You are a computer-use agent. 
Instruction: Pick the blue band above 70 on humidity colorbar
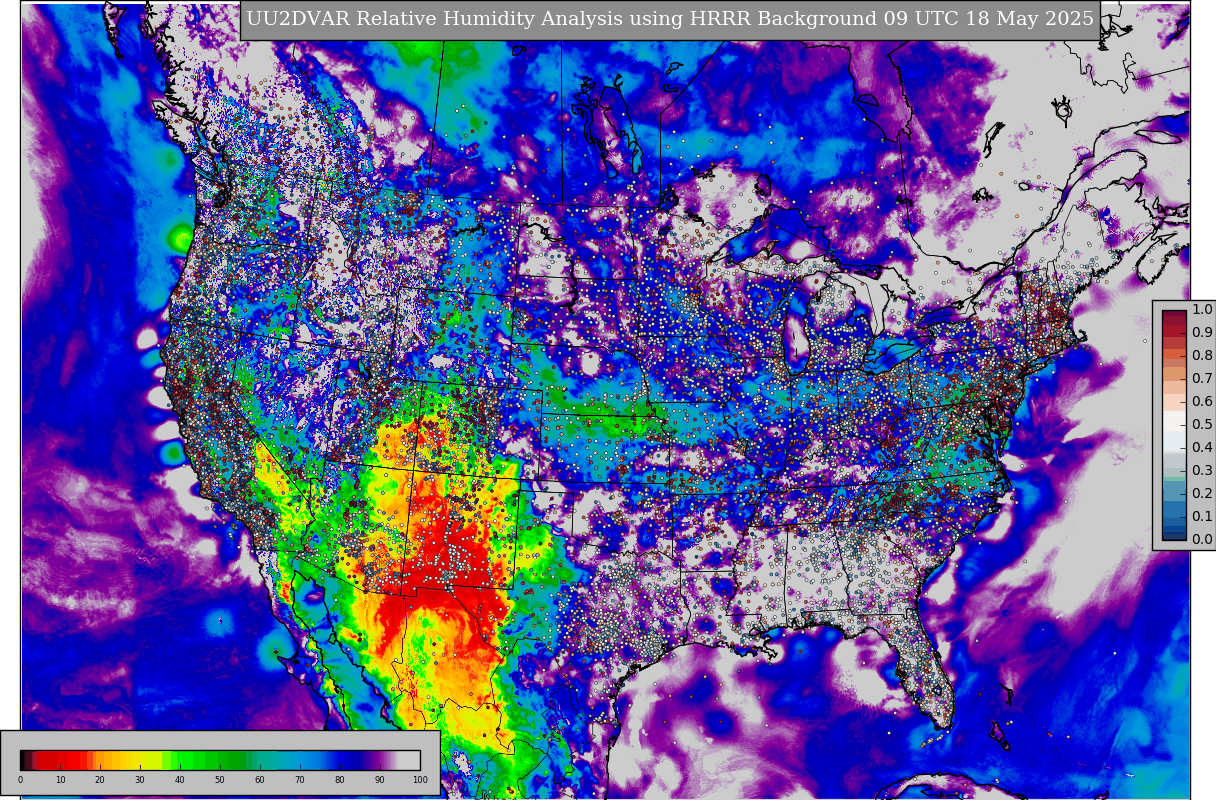click(300, 760)
